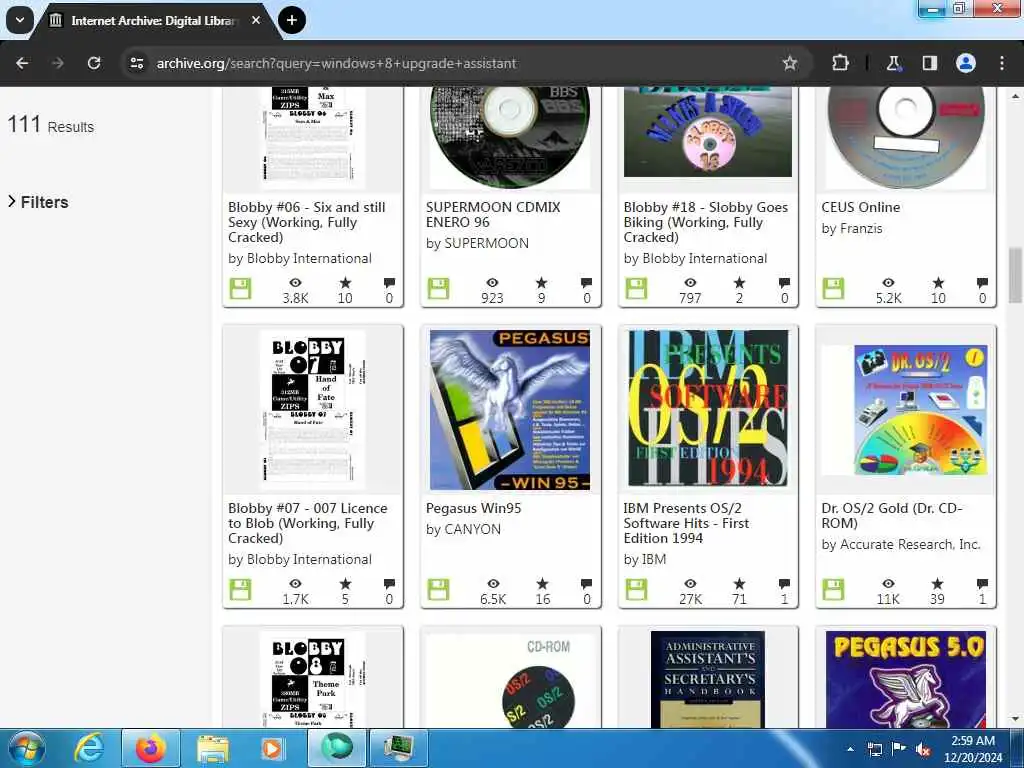The width and height of the screenshot is (1024, 768).
Task: Open the site information icon in address bar
Action: click(x=136, y=63)
